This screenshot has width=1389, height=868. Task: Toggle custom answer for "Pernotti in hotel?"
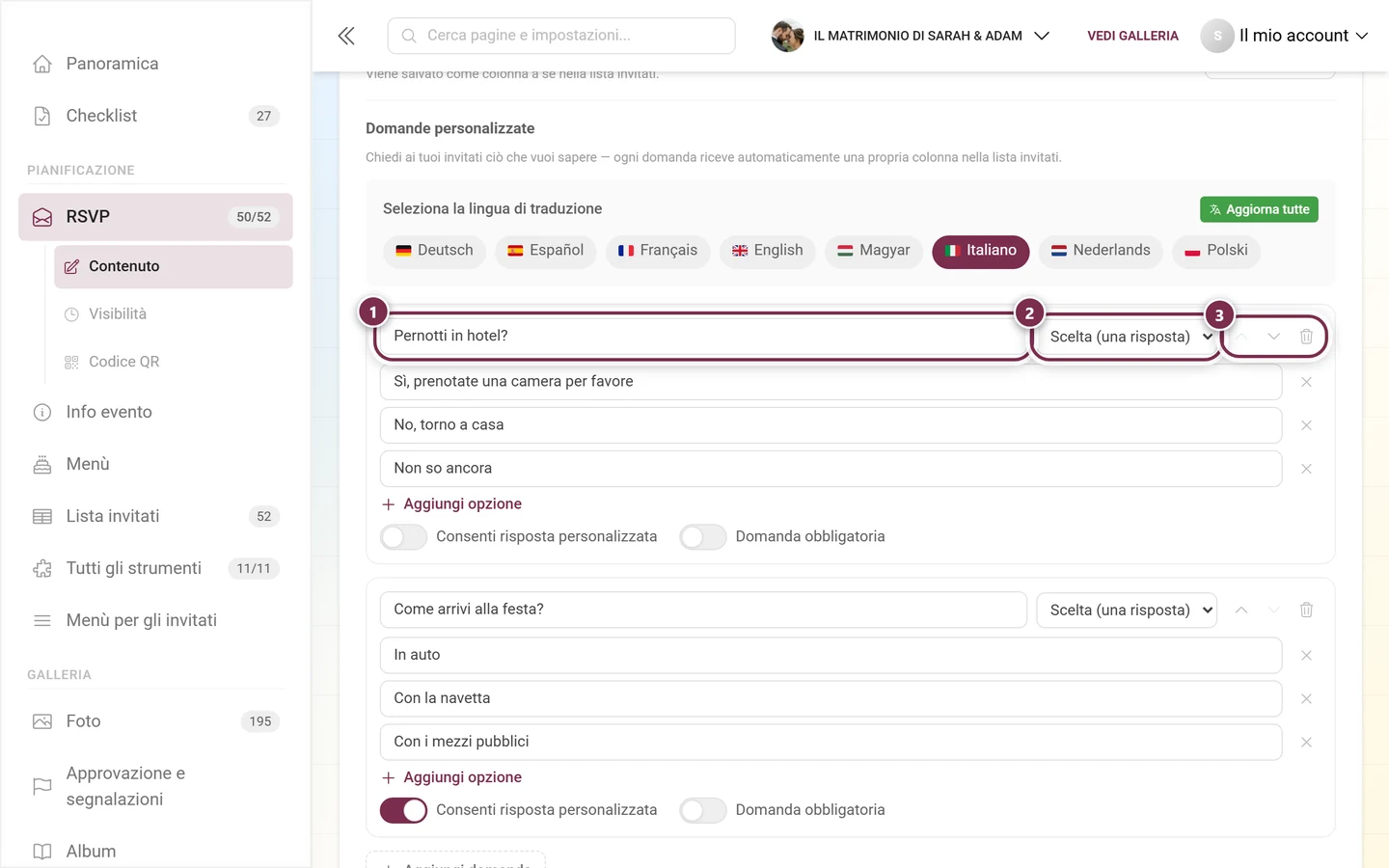[x=403, y=537]
